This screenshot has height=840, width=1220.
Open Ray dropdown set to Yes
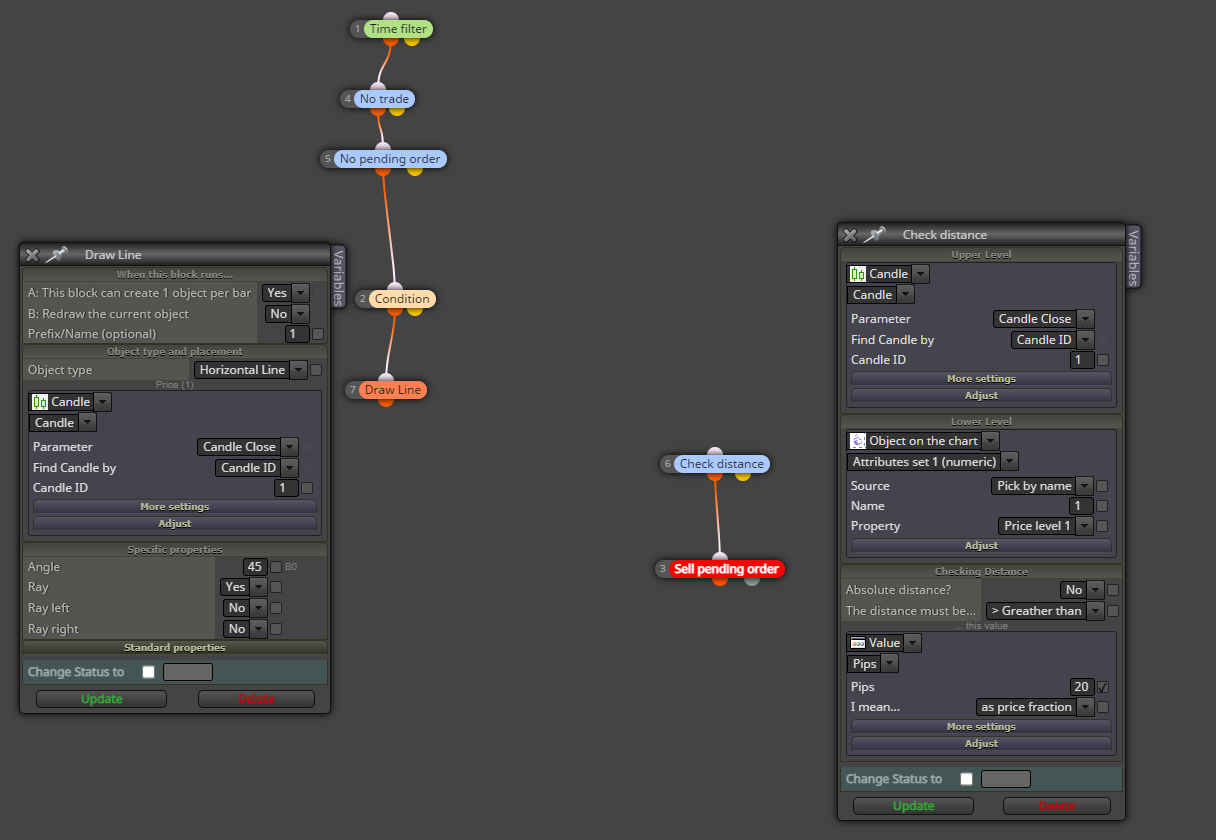[244, 588]
